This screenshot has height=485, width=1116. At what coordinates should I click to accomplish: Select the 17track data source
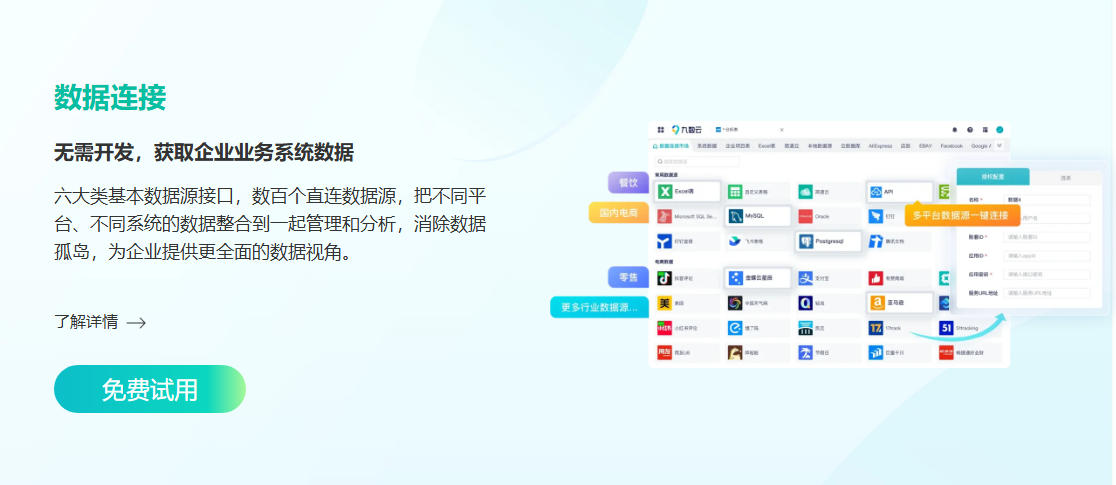tap(900, 328)
